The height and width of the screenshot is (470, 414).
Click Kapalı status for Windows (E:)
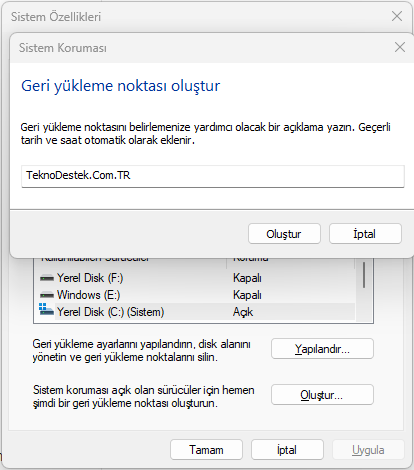(x=247, y=295)
